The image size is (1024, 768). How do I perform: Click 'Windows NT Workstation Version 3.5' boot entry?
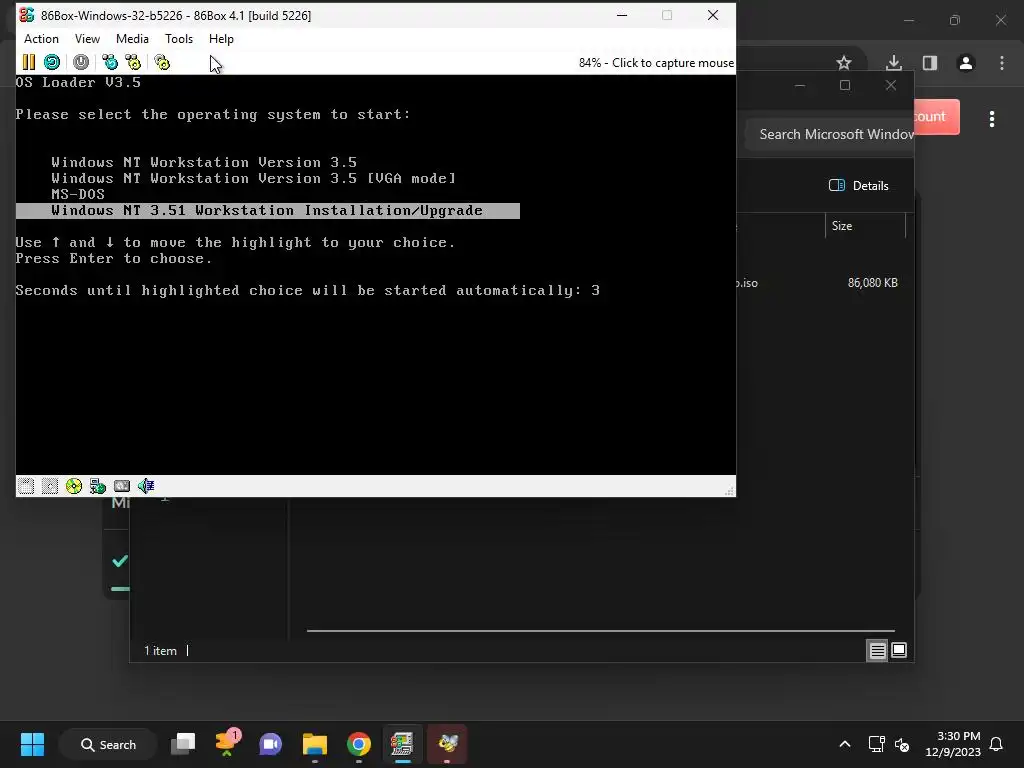[x=204, y=162]
